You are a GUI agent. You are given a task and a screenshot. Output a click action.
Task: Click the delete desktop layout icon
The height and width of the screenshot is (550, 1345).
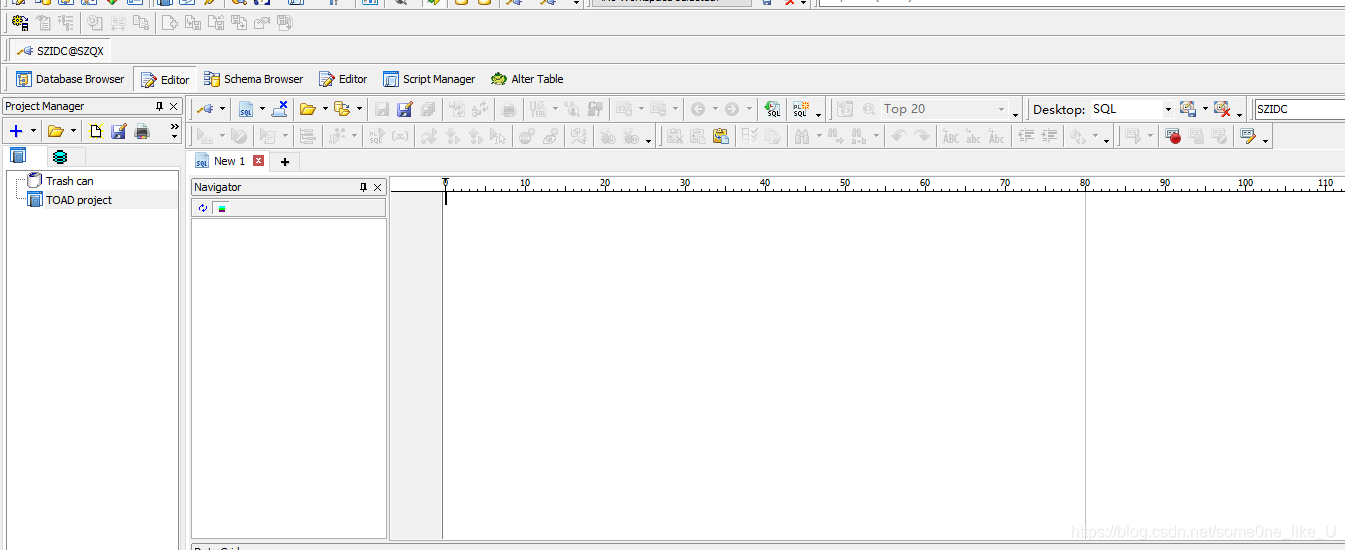coord(1222,109)
